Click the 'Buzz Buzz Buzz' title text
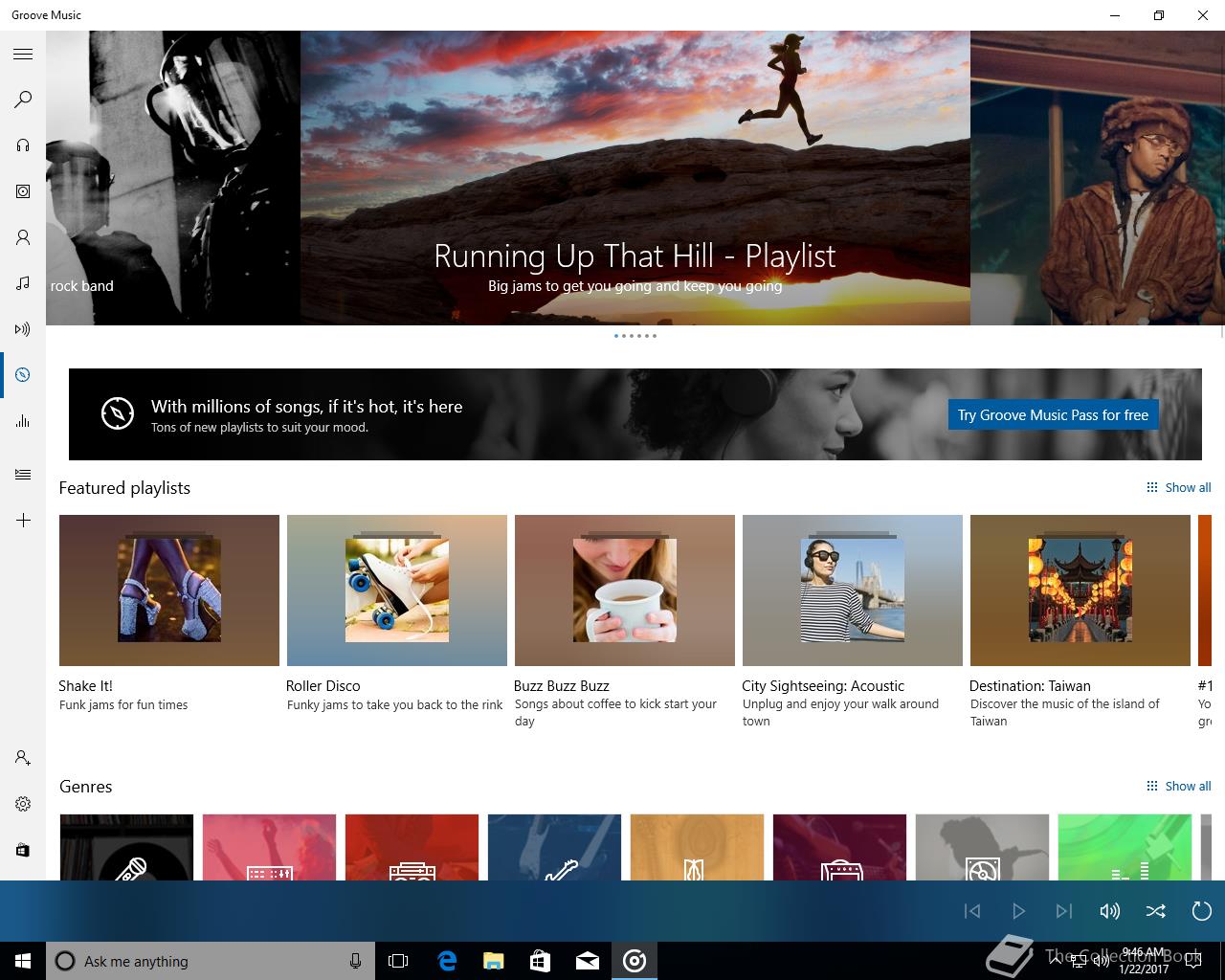The image size is (1225, 980). [x=562, y=685]
